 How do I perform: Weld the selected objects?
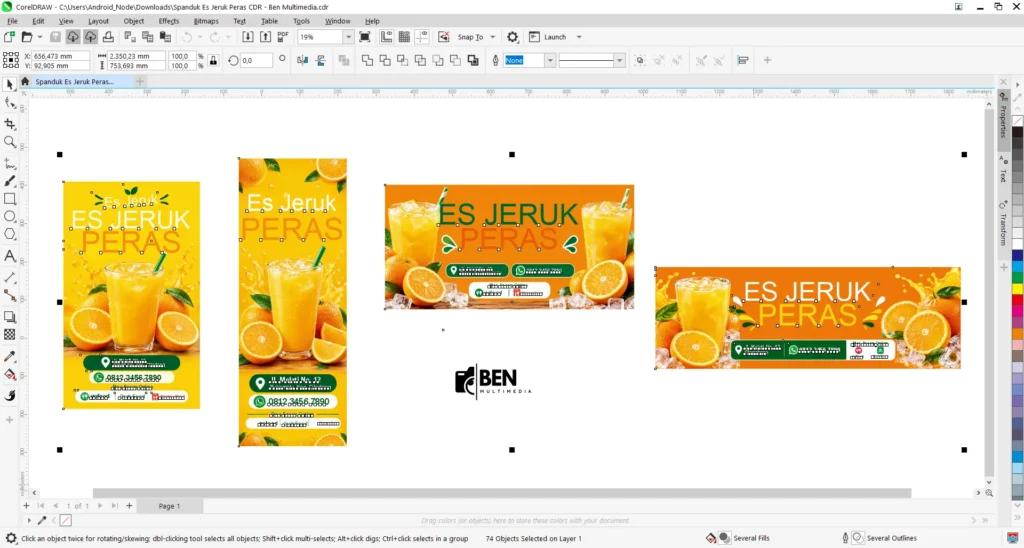(x=368, y=60)
